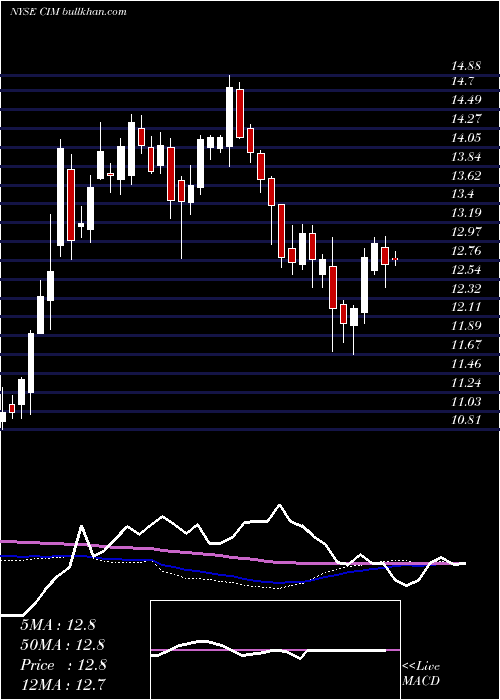Click the 14.27 price axis label
Viewport: 500px width, 700px height.
pyautogui.click(x=466, y=119)
